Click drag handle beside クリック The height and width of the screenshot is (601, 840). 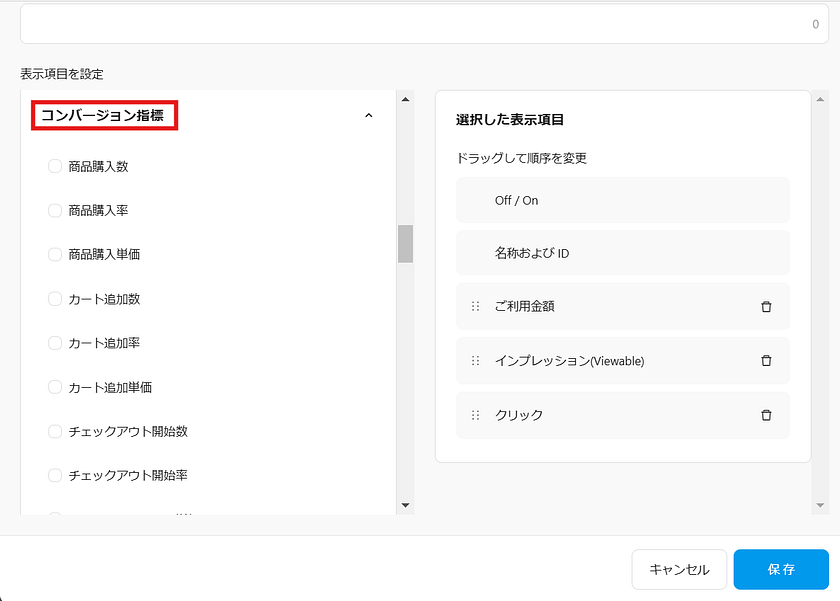click(x=476, y=415)
